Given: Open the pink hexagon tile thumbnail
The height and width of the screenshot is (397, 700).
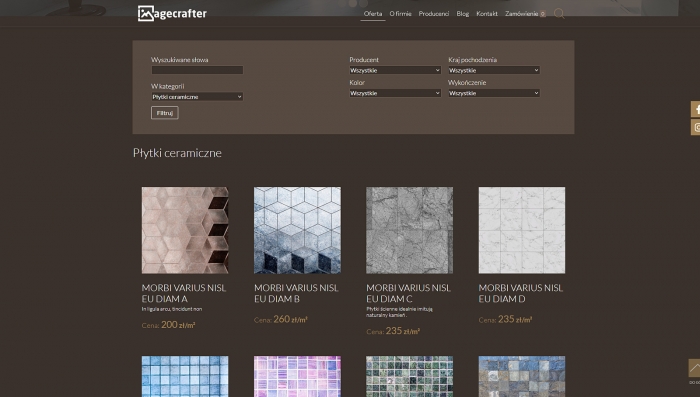Looking at the screenshot, I should click(185, 230).
